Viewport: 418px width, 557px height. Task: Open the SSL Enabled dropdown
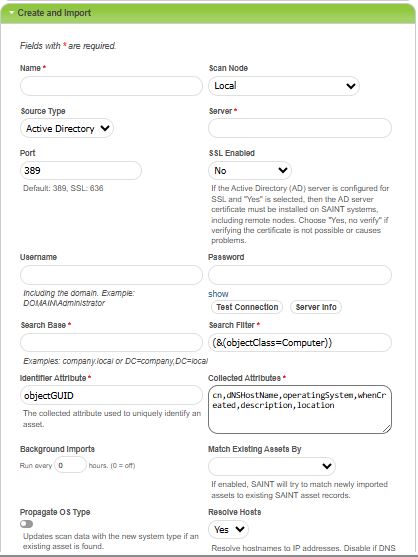point(250,171)
